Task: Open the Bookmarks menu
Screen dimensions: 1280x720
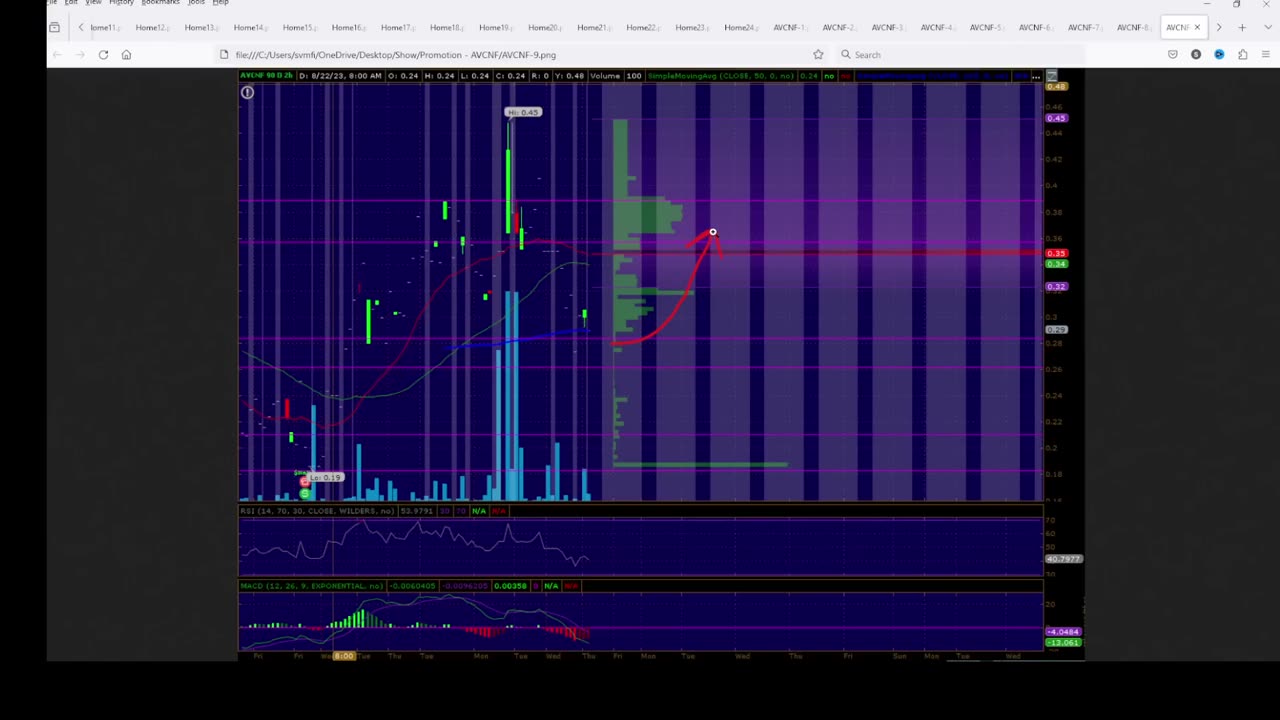Action: click(x=160, y=3)
